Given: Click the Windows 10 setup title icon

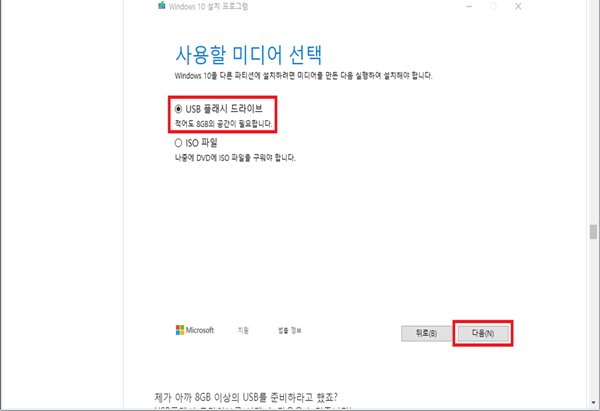Looking at the screenshot, I should [162, 6].
